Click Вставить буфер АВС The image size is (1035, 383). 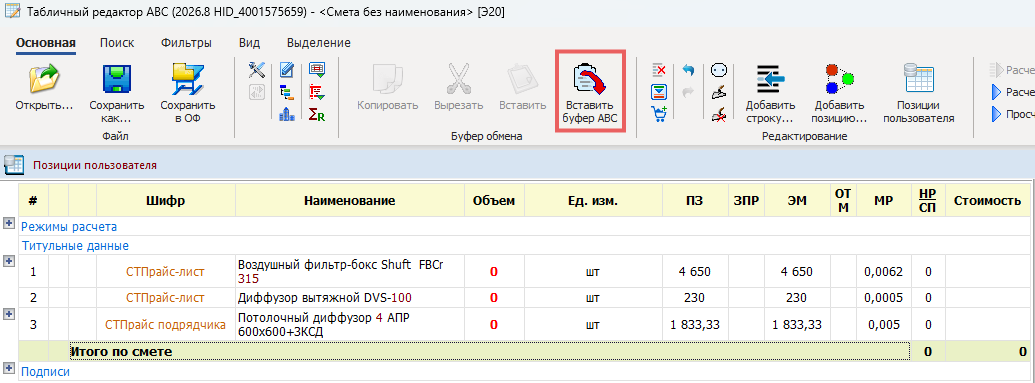point(589,92)
